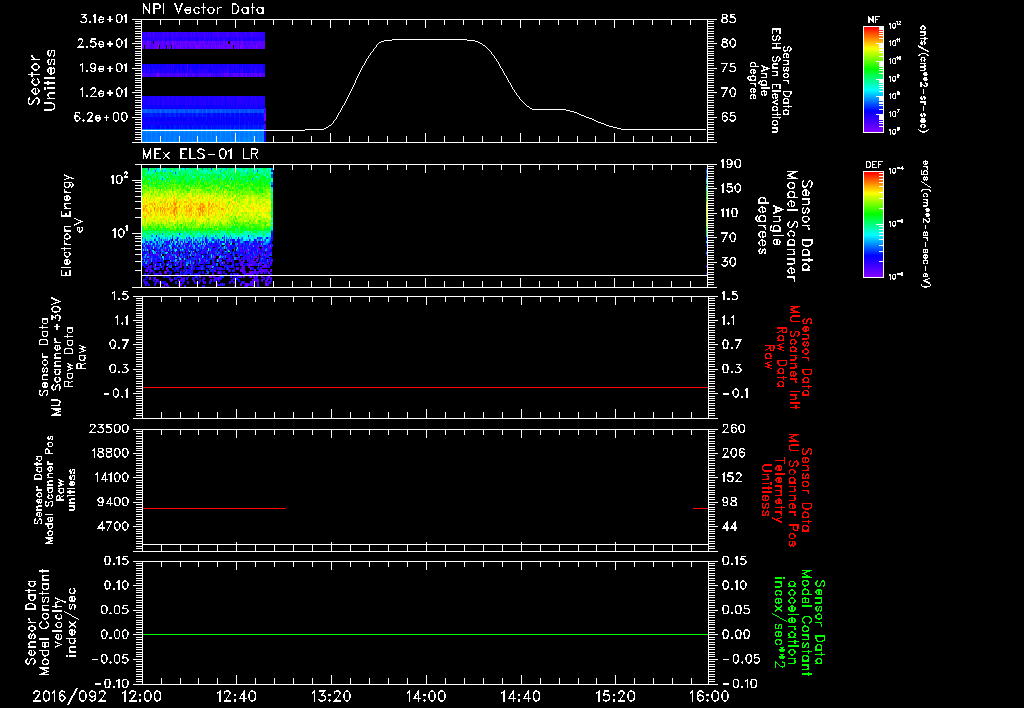Click the '190' scanner angle tick label
Screen dimensions: 1024x708
pos(731,163)
